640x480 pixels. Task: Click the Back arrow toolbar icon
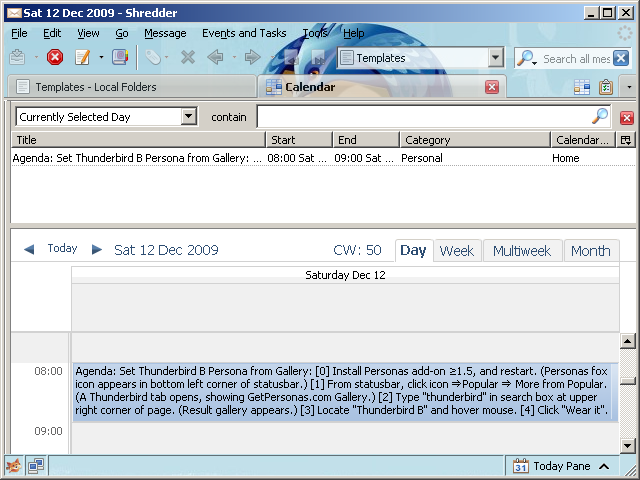pyautogui.click(x=215, y=57)
